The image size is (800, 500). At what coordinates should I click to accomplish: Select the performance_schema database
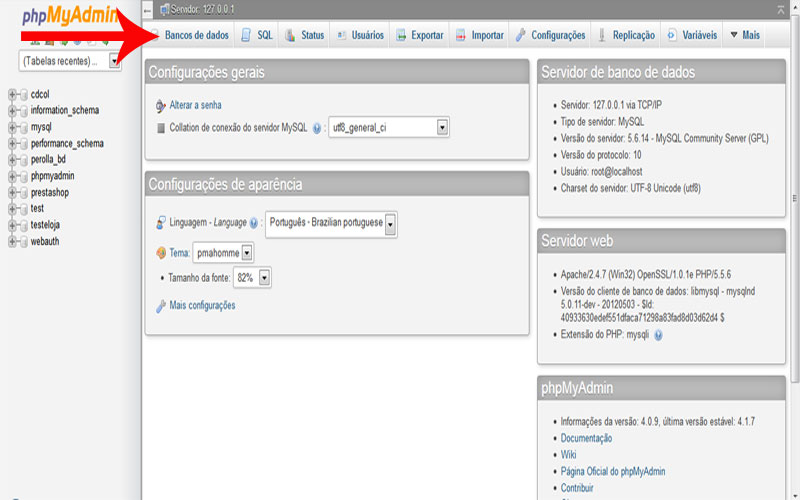(x=67, y=143)
